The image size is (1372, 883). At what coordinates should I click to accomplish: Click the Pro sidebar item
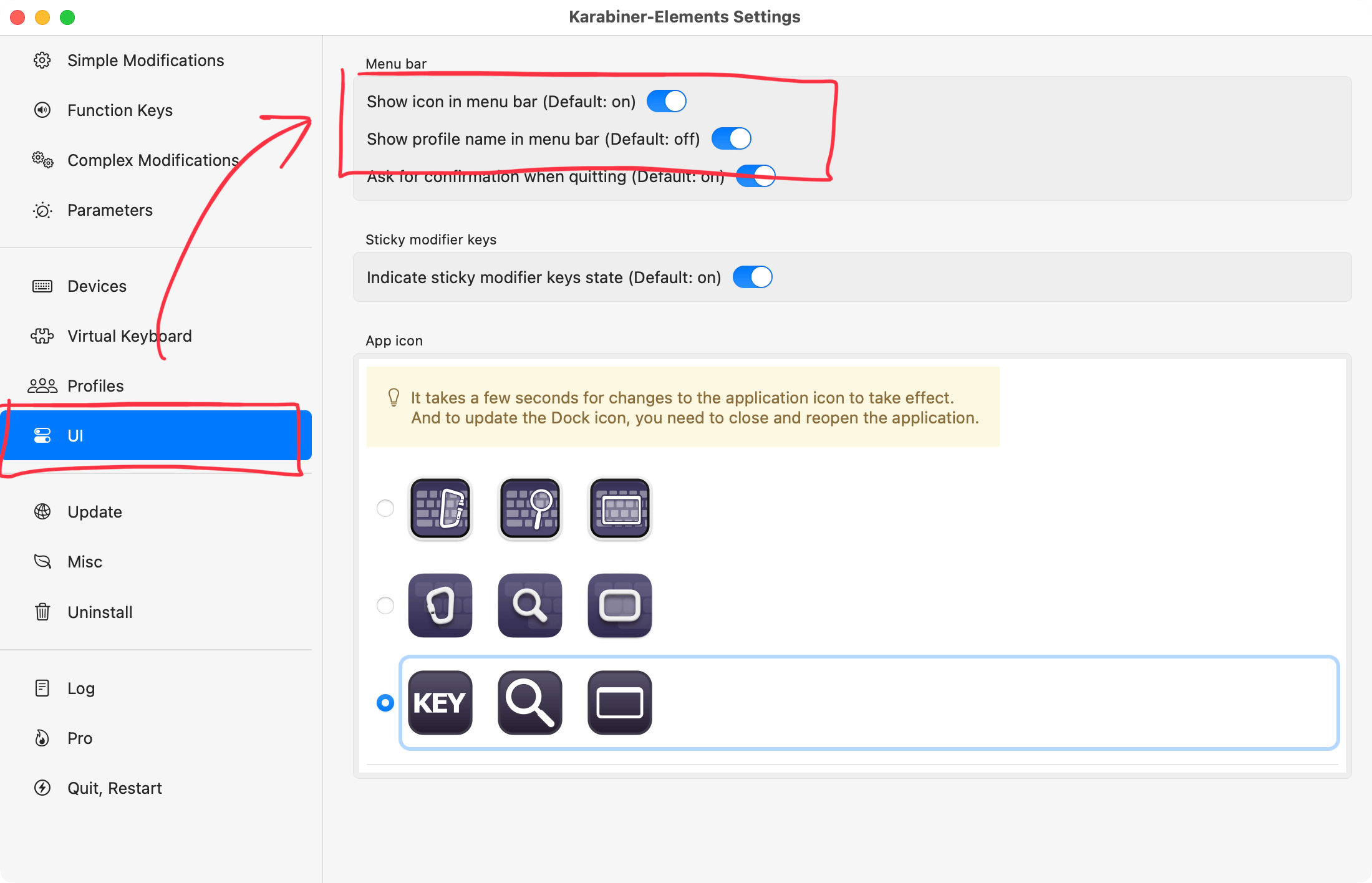tap(80, 738)
